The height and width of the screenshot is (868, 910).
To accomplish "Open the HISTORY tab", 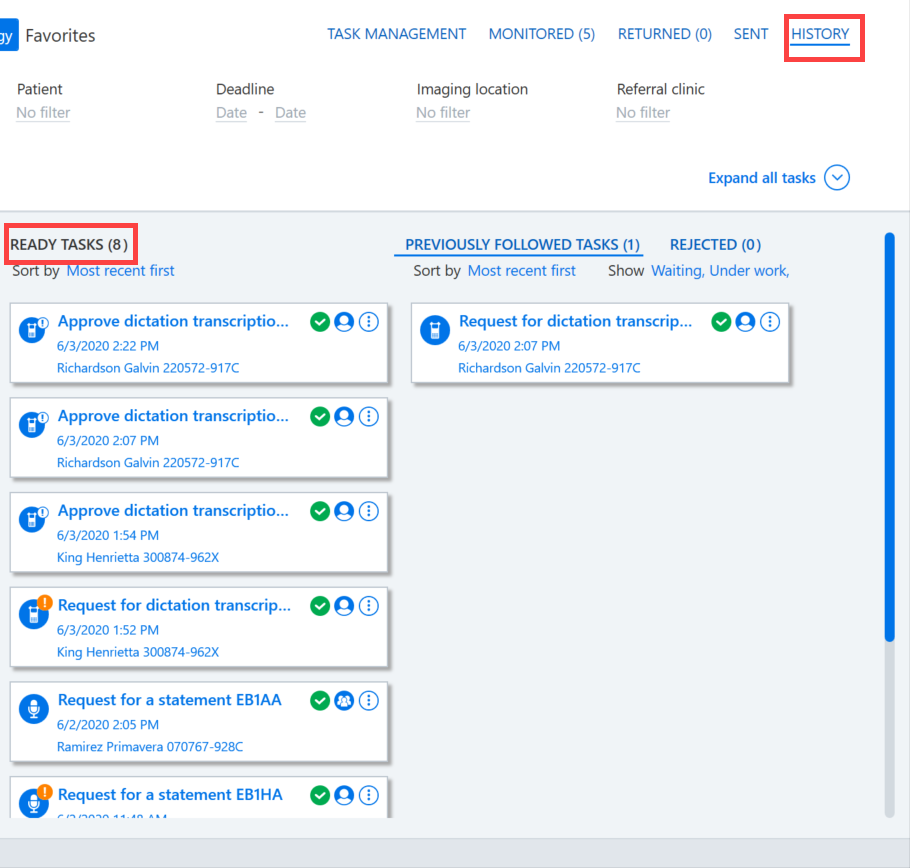I will (x=819, y=34).
